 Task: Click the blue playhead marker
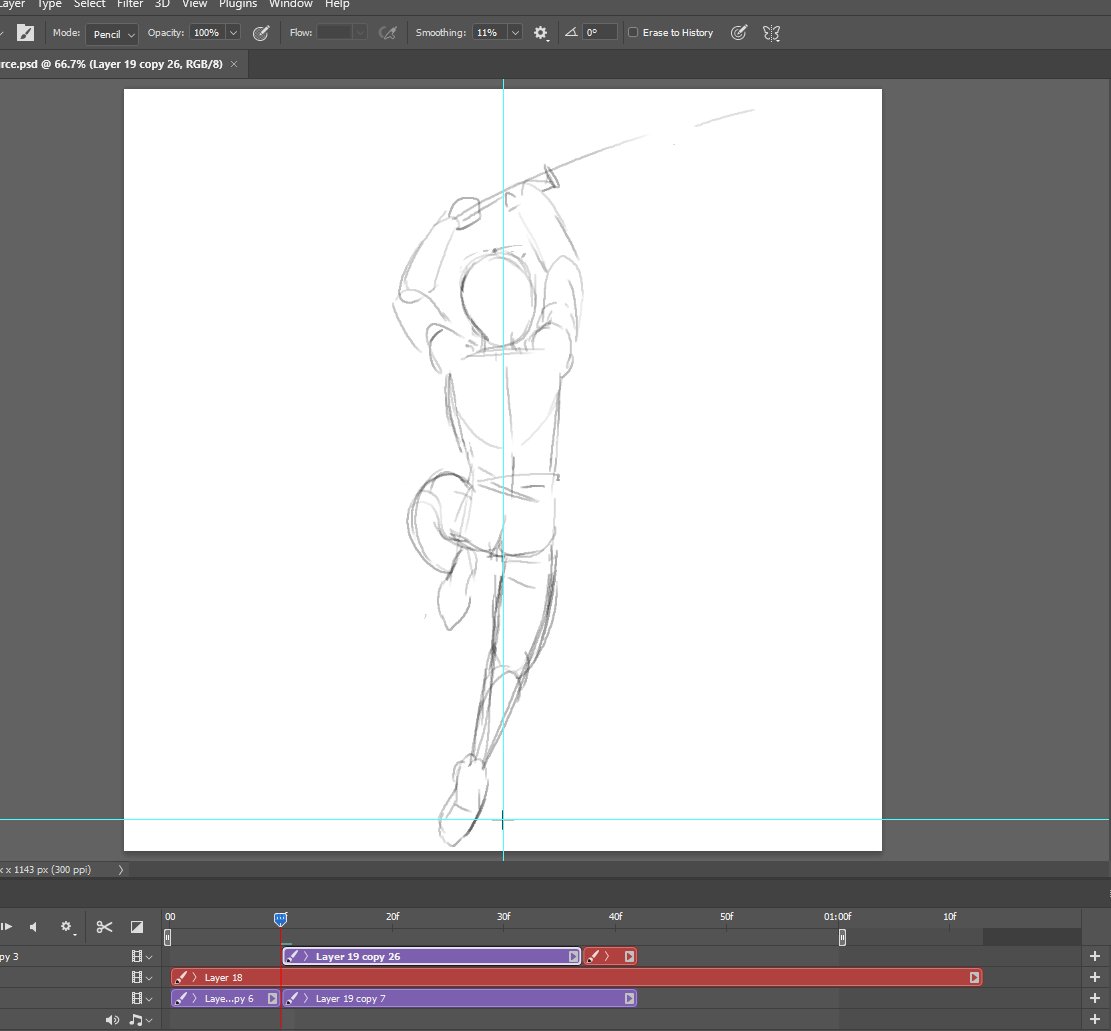pyautogui.click(x=281, y=919)
